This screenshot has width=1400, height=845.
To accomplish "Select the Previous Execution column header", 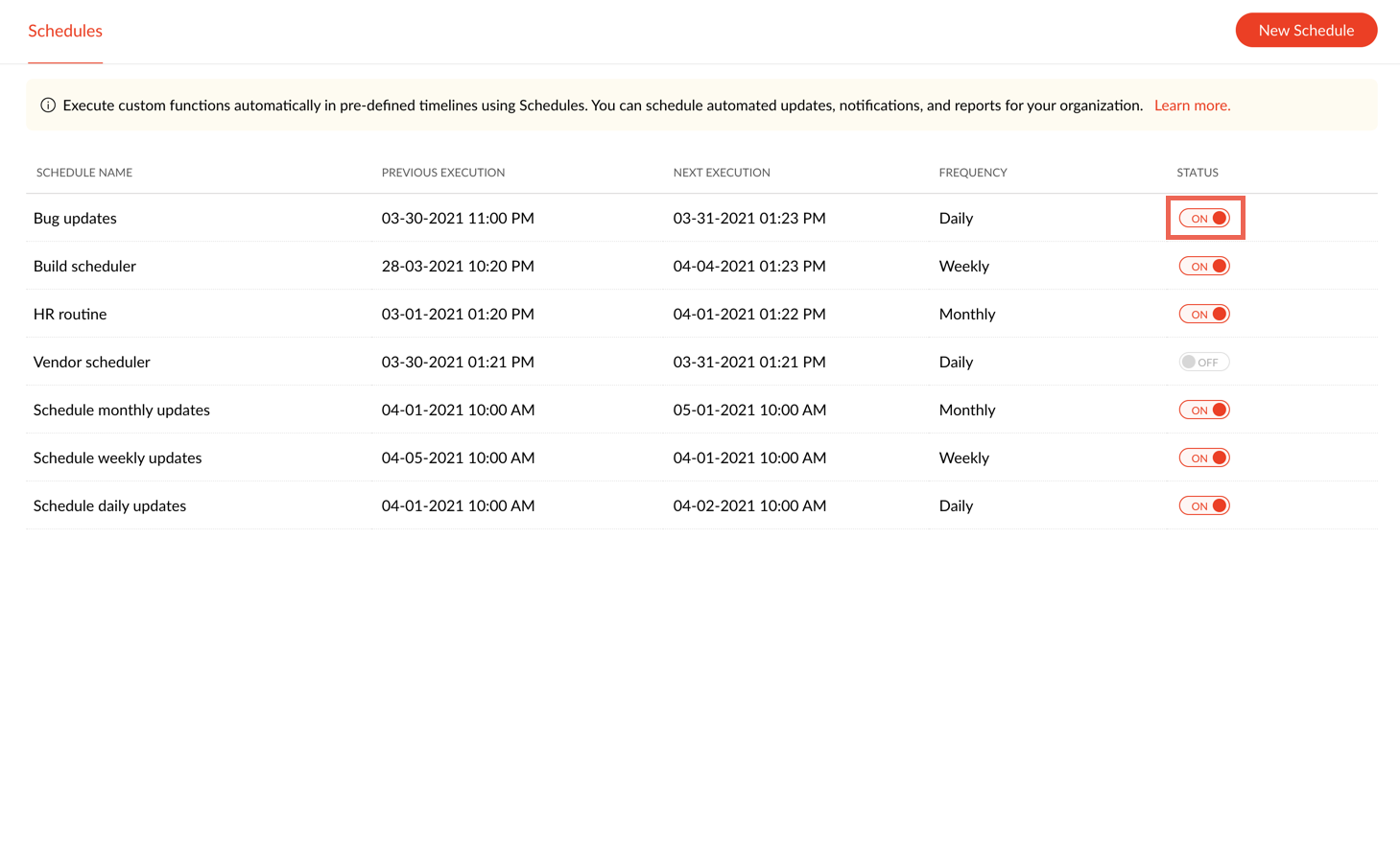I will [443, 173].
